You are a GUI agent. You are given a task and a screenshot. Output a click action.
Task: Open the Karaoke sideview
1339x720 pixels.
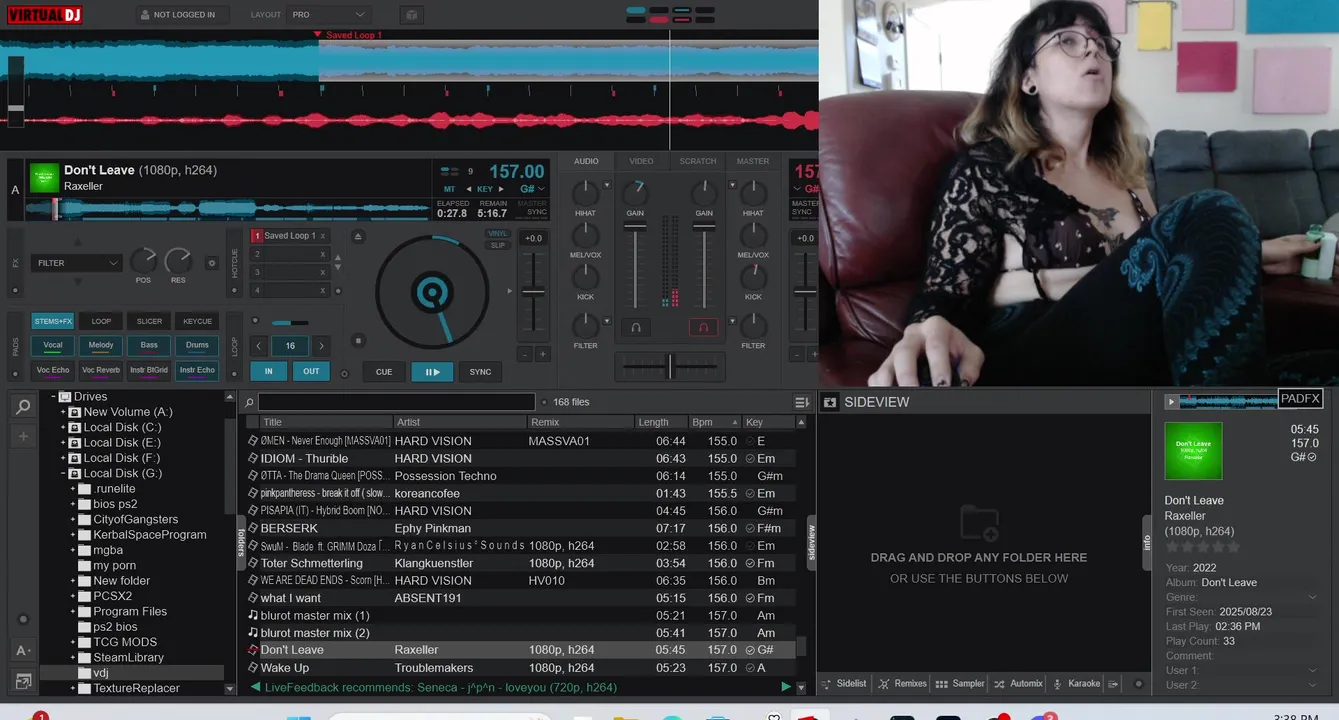[1077, 684]
